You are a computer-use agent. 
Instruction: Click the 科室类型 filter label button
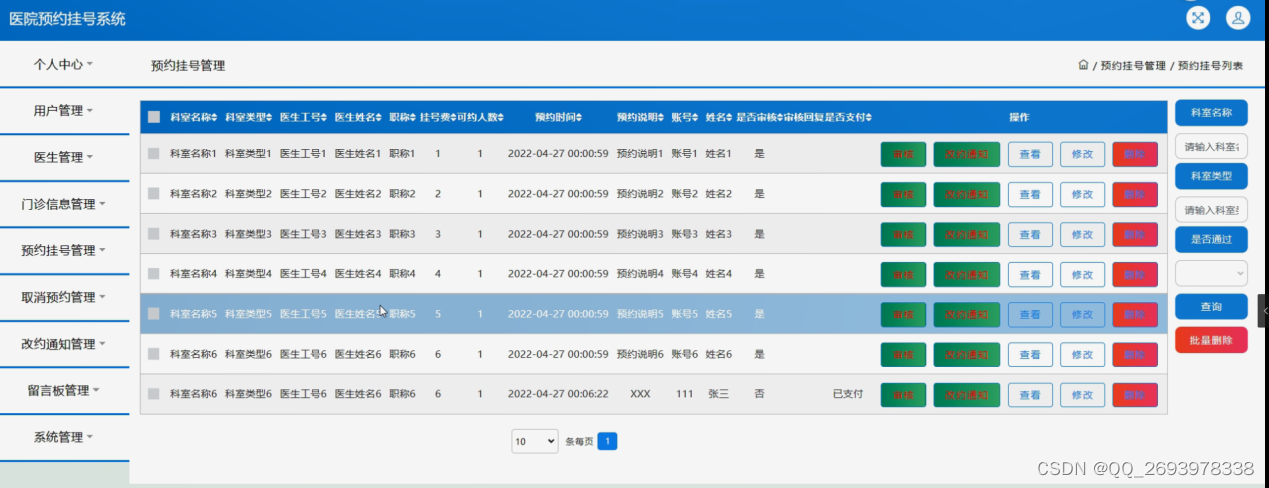coord(1211,176)
